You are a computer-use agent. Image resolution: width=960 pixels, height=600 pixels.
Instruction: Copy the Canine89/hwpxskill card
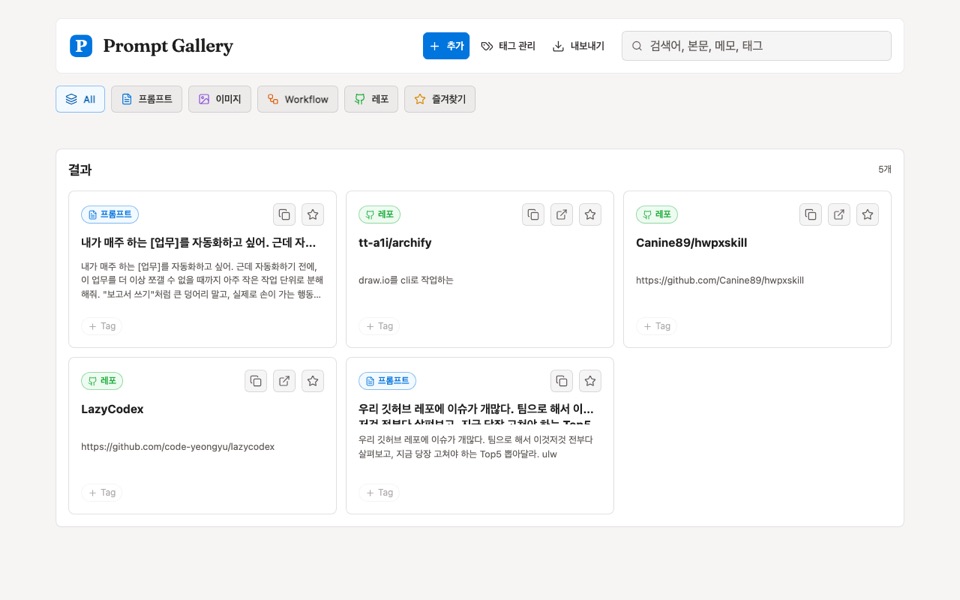point(811,214)
